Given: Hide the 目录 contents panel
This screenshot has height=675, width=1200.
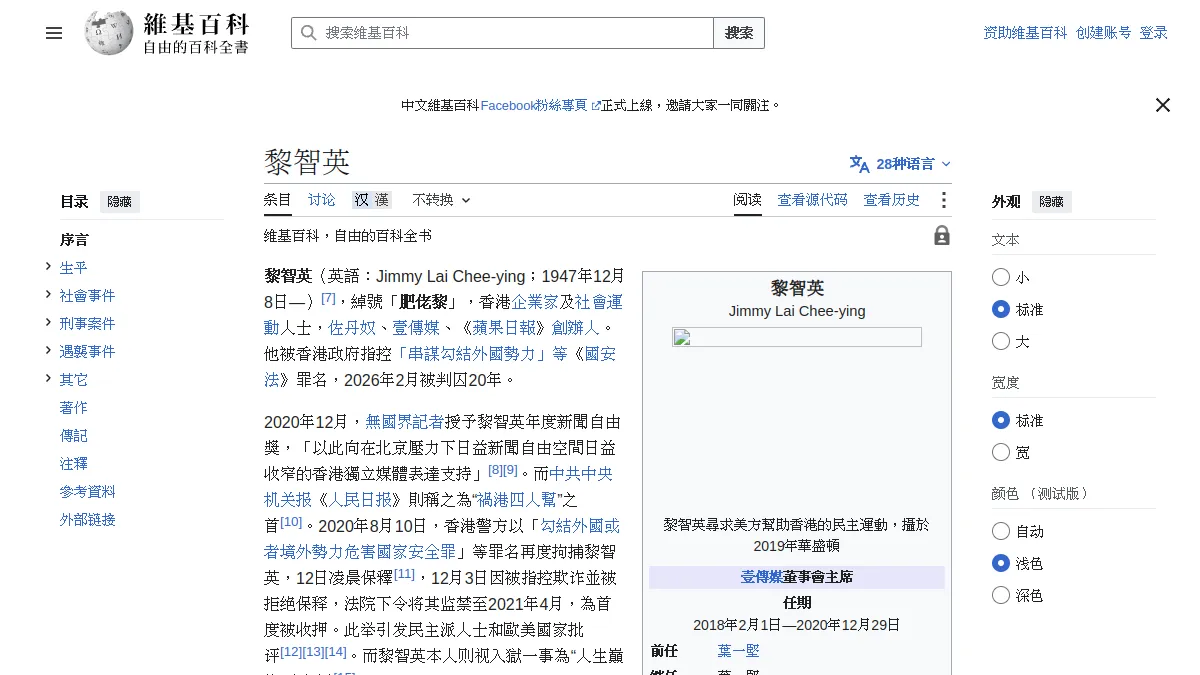Looking at the screenshot, I should (x=119, y=201).
